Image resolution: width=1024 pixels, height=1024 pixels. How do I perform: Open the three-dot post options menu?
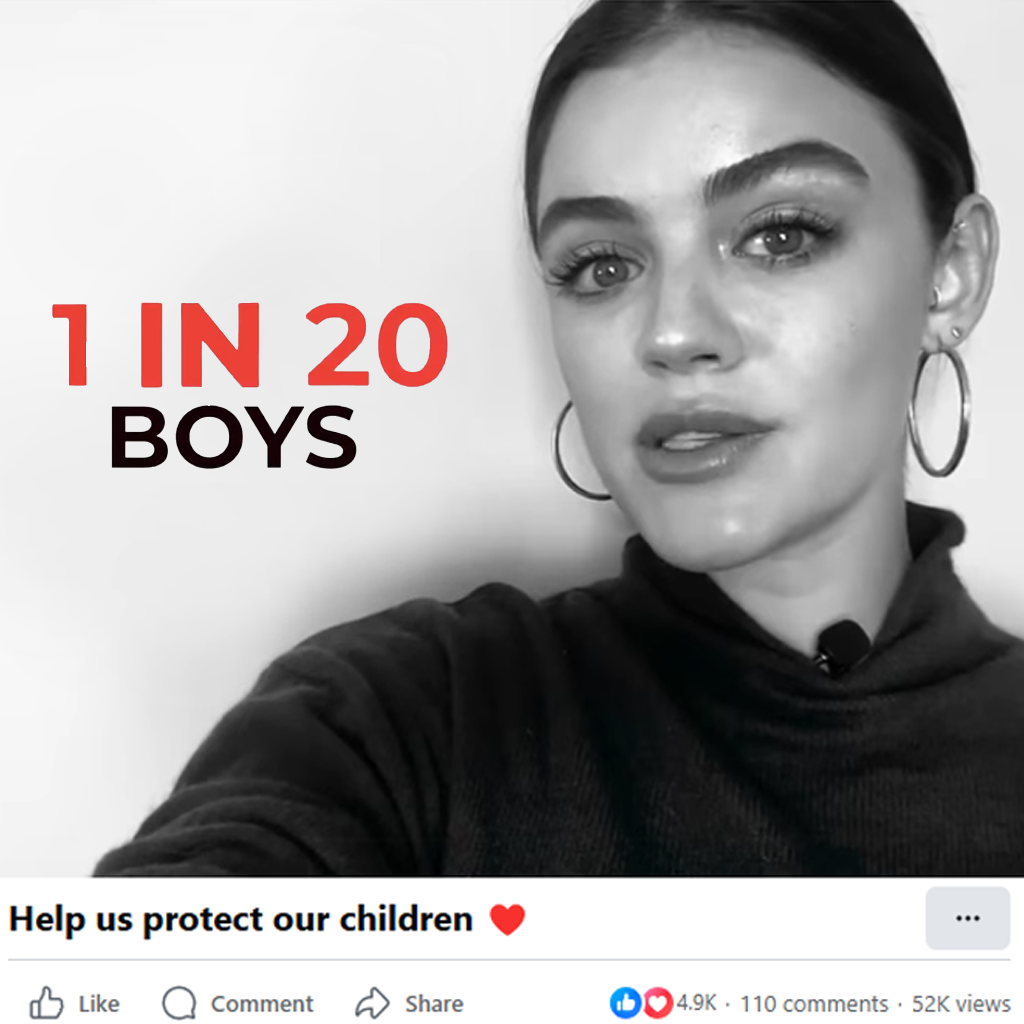967,918
